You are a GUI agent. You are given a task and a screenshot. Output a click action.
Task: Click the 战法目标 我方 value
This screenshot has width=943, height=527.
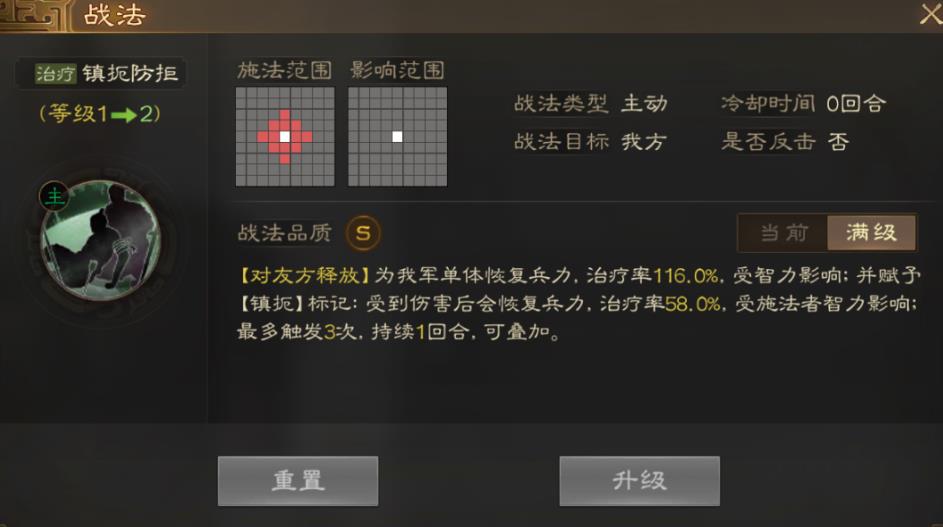(x=644, y=142)
